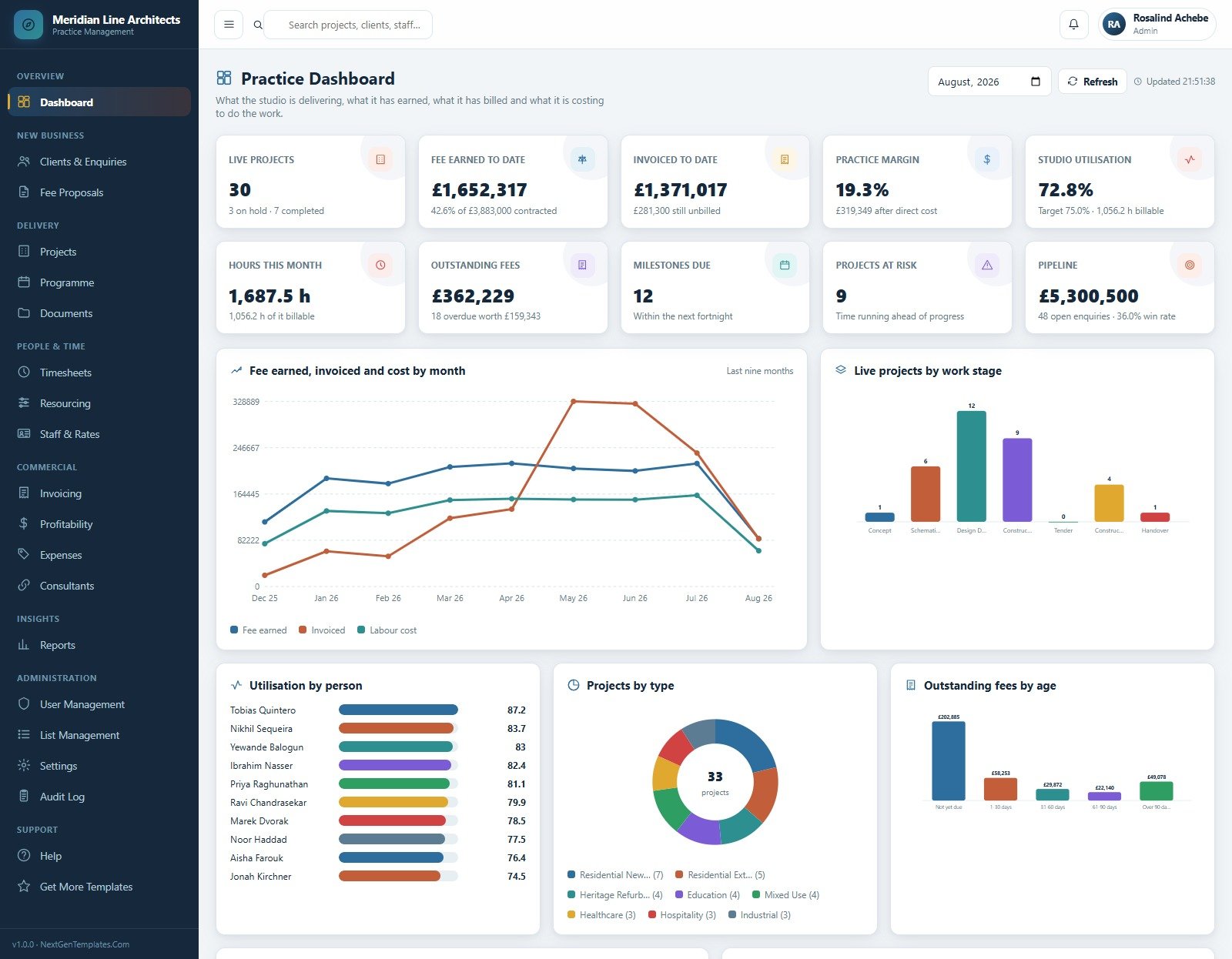Viewport: 1232px width, 959px height.
Task: Click the Expenses tag icon in sidebar
Action: (x=24, y=554)
